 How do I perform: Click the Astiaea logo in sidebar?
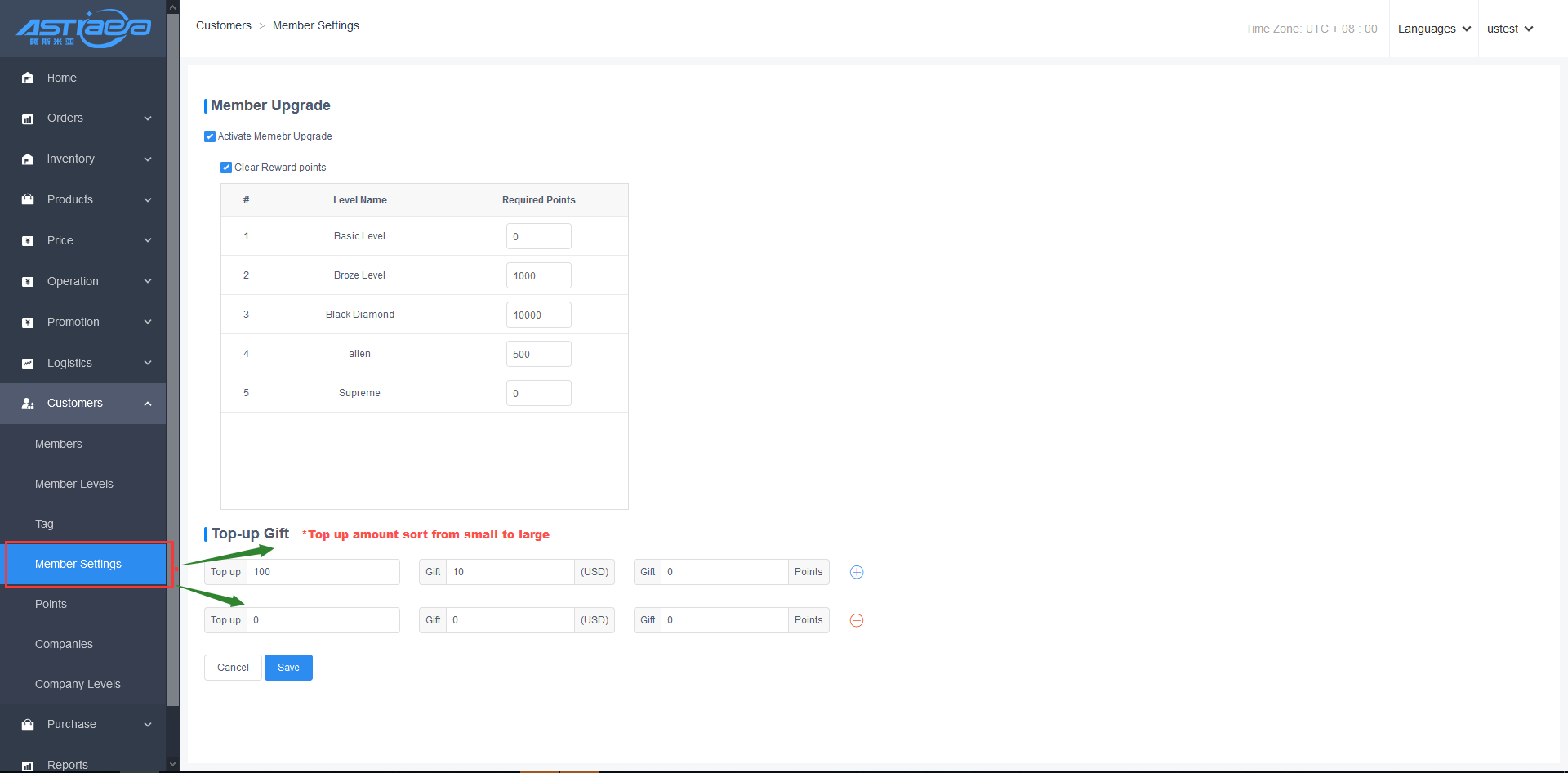pos(82,29)
